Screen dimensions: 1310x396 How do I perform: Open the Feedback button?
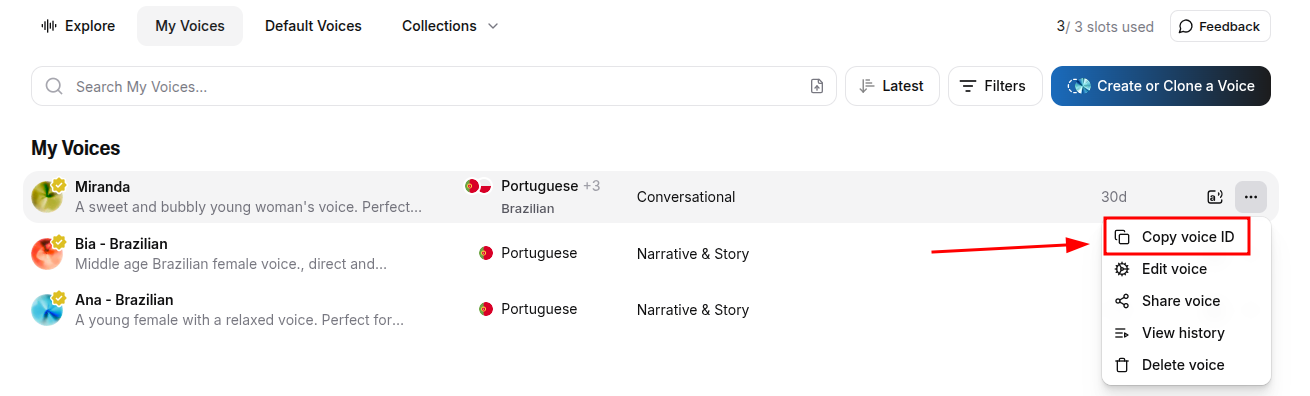coord(1220,26)
